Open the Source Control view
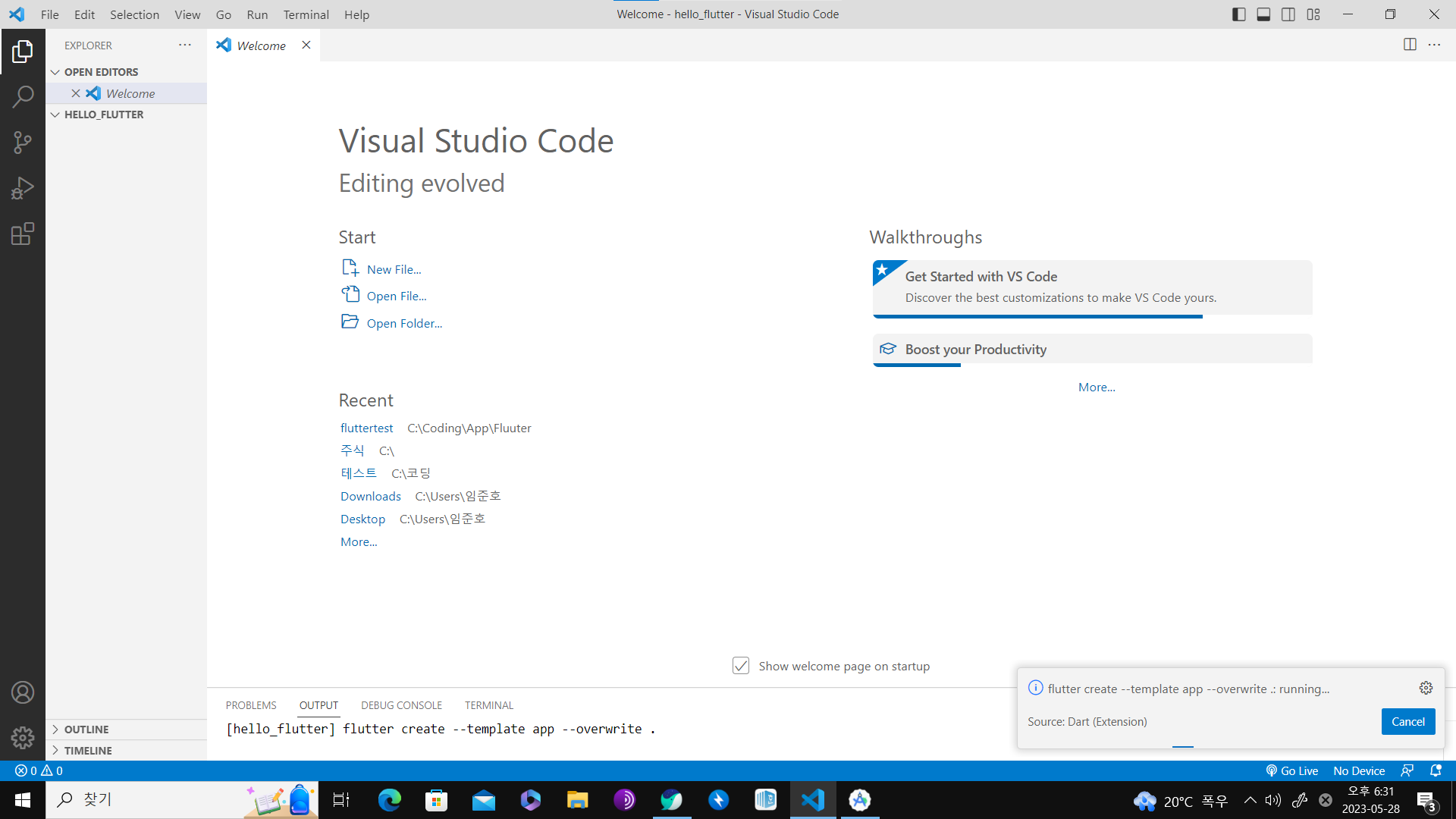 [x=23, y=143]
